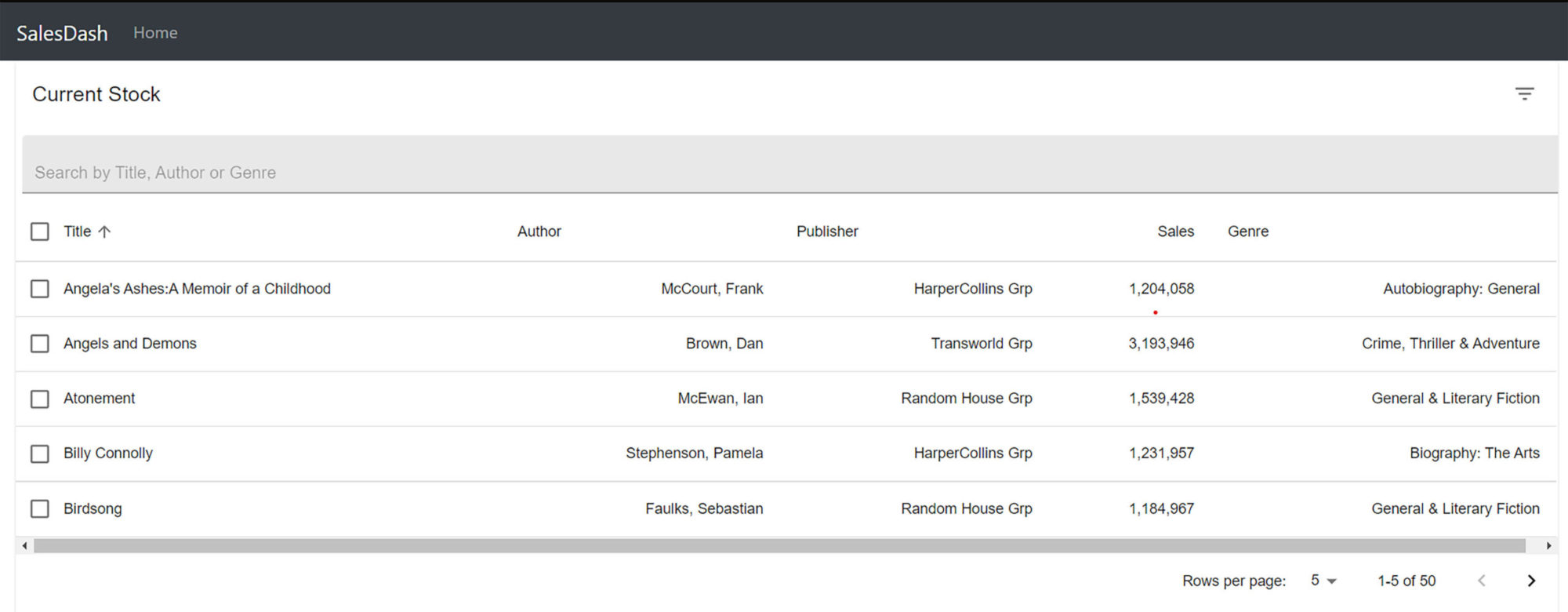Select the Birdsong row checkbox

click(39, 508)
